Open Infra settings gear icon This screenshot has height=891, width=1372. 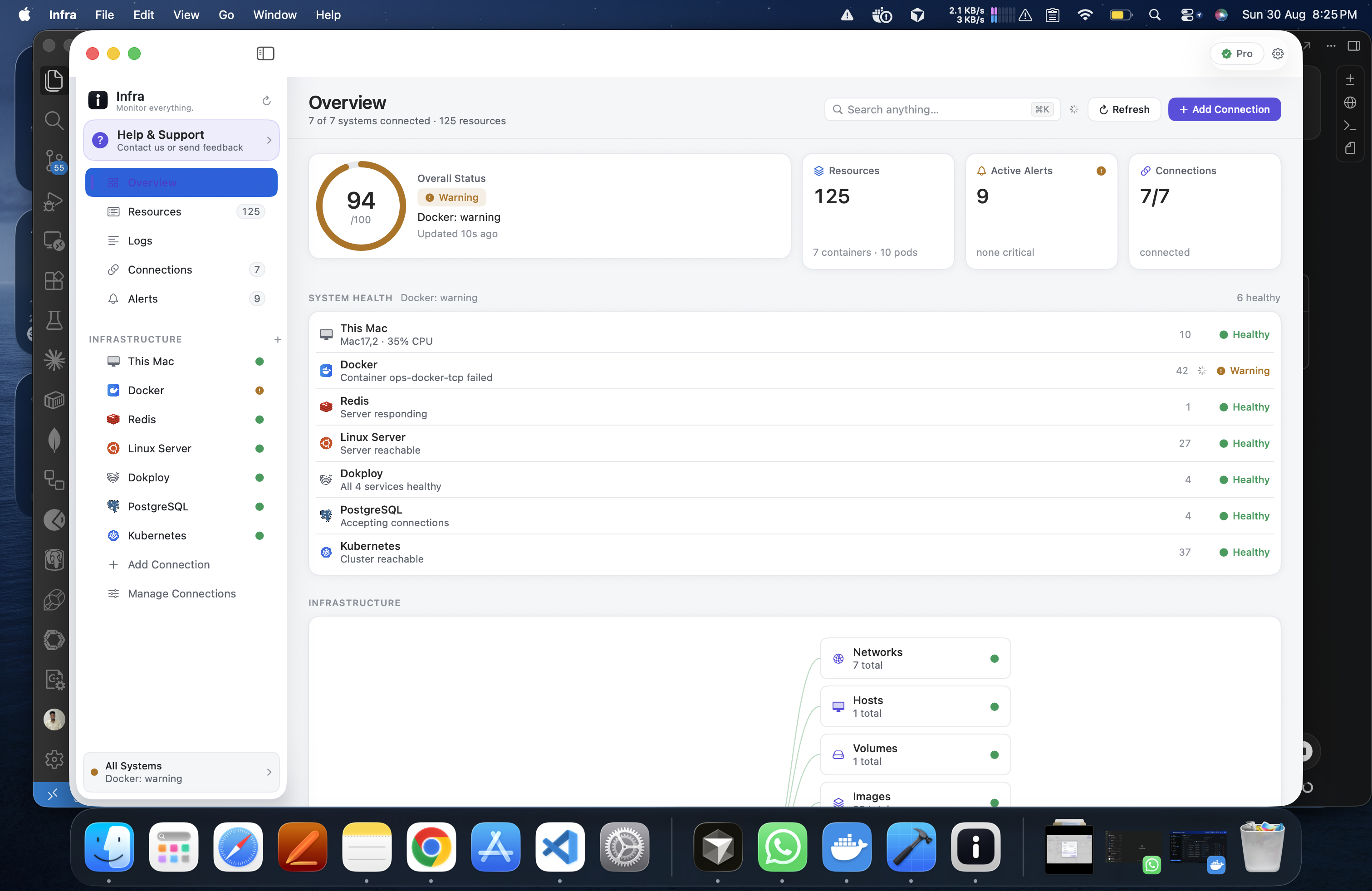coord(1278,54)
